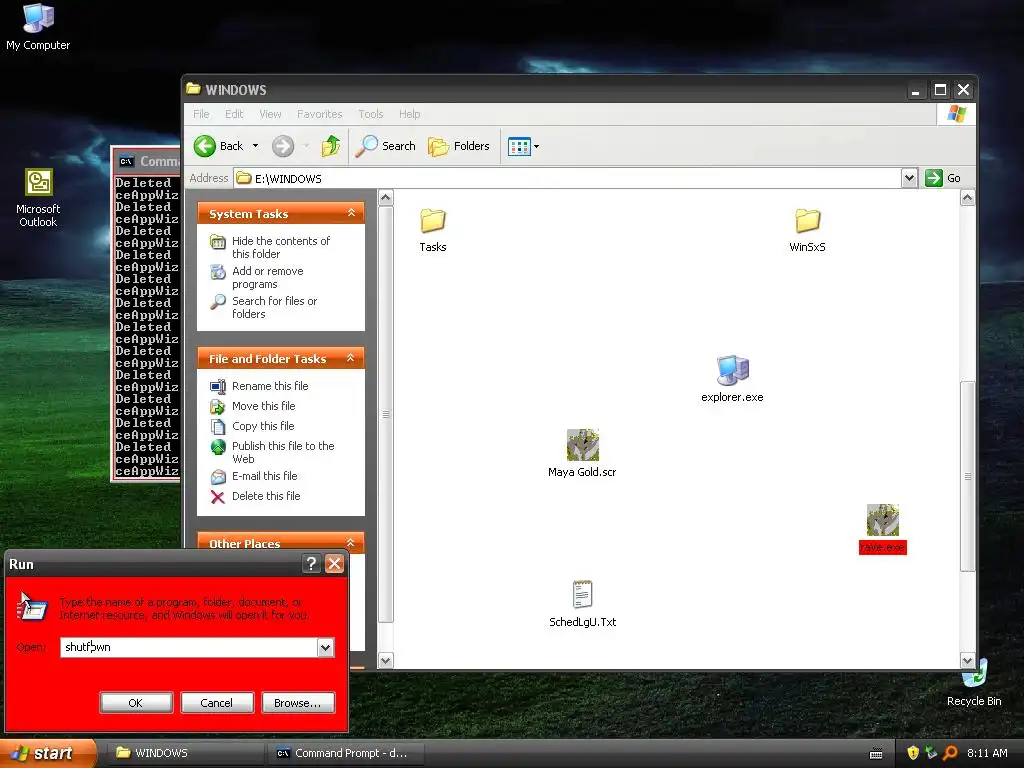Switch to WINDOWS taskbar button
The width and height of the screenshot is (1024, 768).
coord(184,753)
